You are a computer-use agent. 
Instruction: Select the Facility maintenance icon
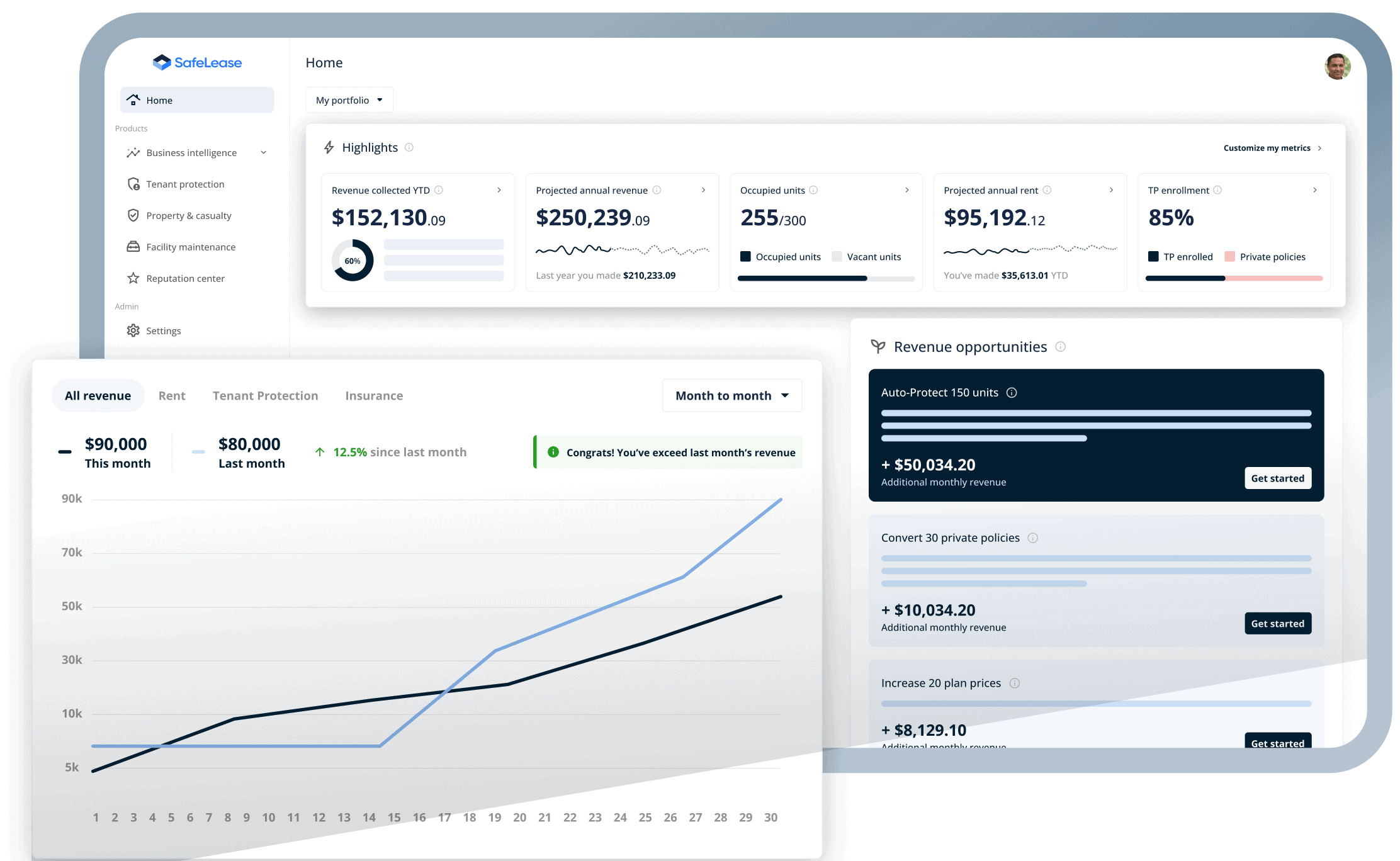tap(133, 247)
